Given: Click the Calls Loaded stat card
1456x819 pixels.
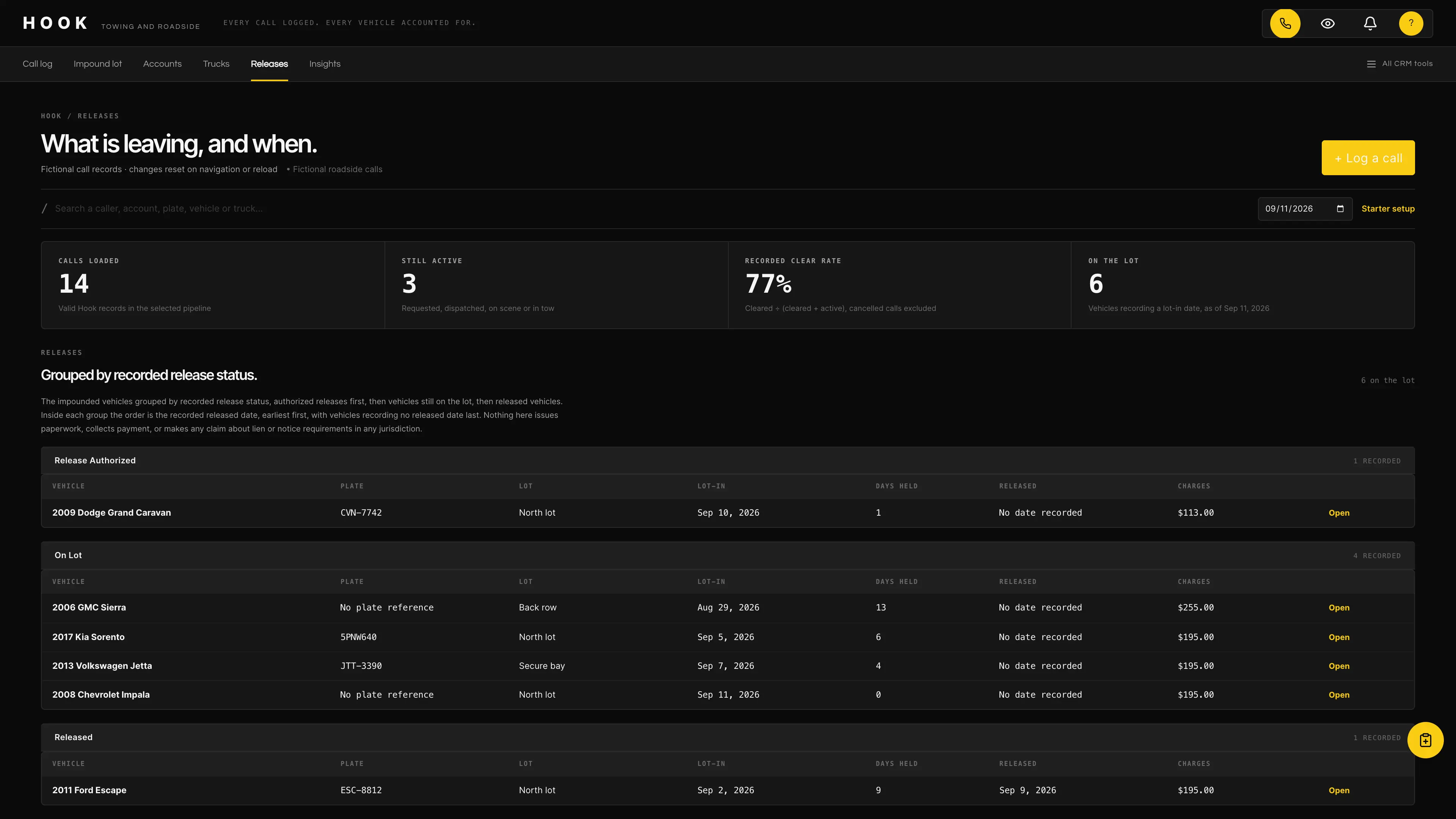Looking at the screenshot, I should [213, 285].
